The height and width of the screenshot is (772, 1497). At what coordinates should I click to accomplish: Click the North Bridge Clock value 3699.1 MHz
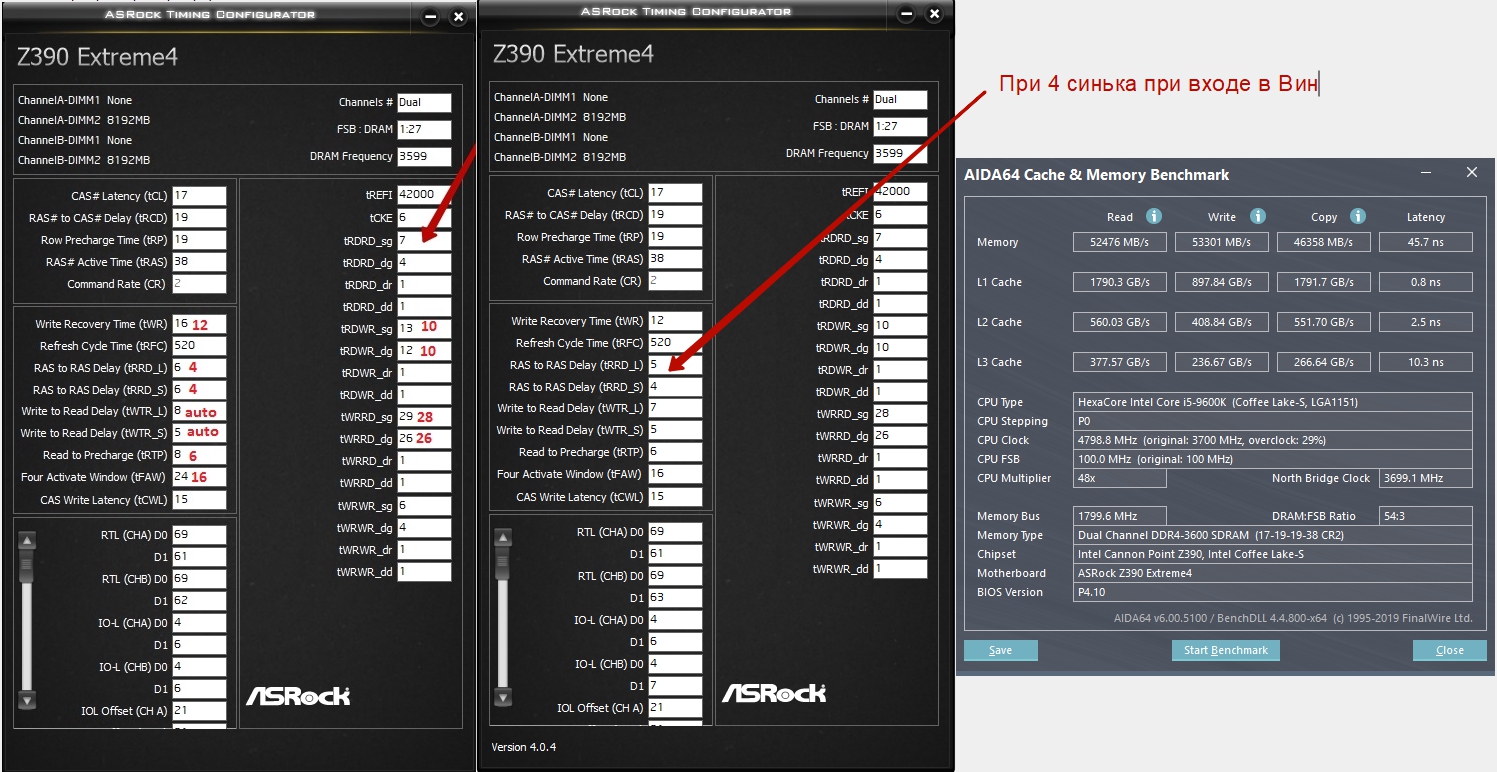1426,478
